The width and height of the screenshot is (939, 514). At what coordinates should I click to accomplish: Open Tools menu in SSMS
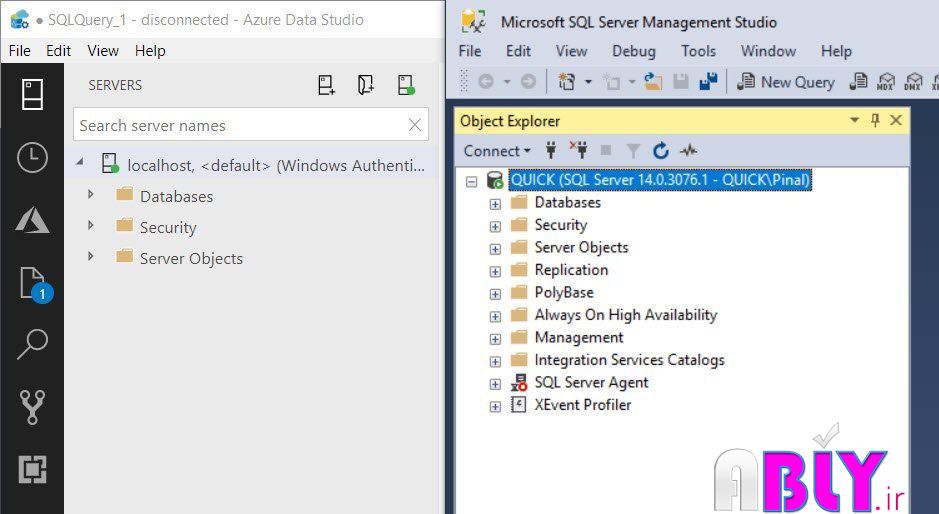pos(698,52)
